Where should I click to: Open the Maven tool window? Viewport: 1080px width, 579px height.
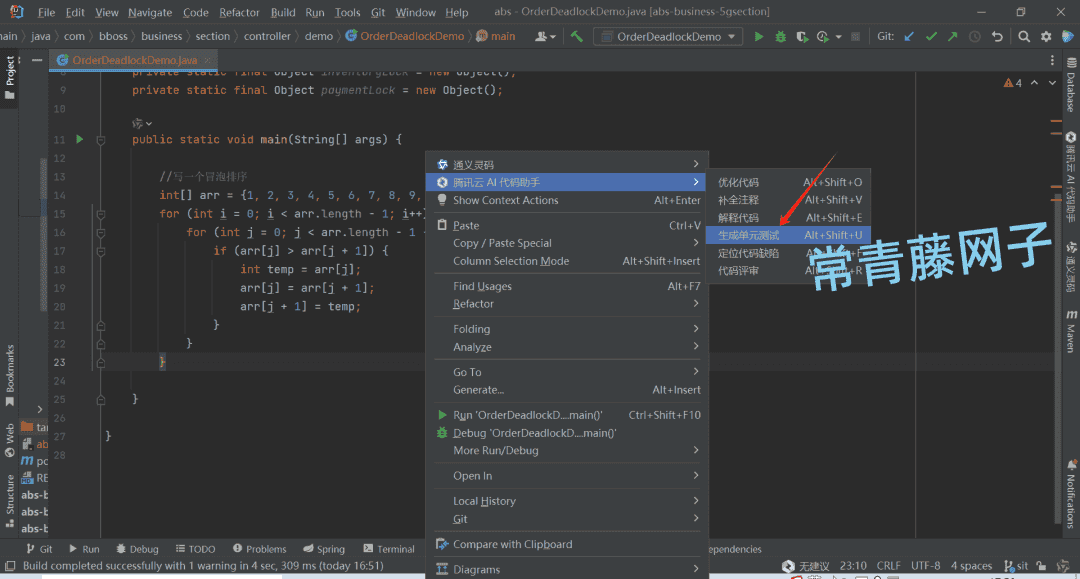pos(1071,331)
